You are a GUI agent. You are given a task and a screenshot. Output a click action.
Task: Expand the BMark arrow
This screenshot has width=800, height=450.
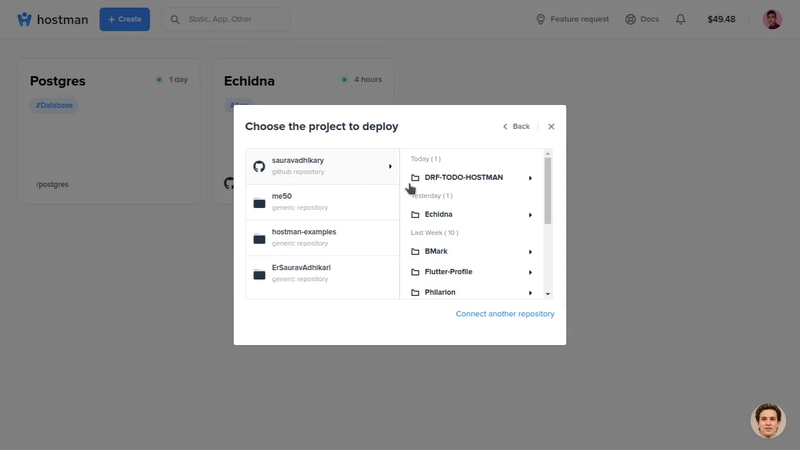[531, 252]
